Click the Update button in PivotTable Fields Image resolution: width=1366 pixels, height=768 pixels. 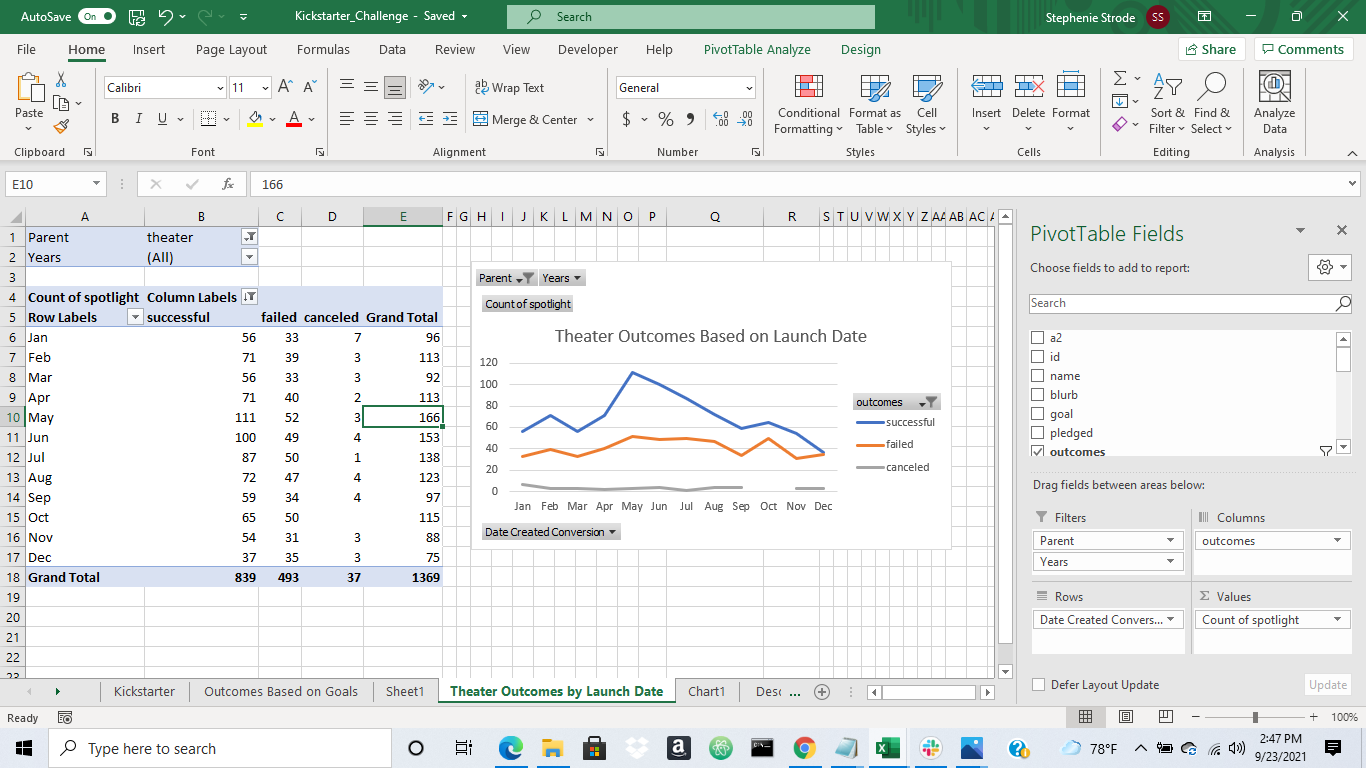click(x=1327, y=685)
